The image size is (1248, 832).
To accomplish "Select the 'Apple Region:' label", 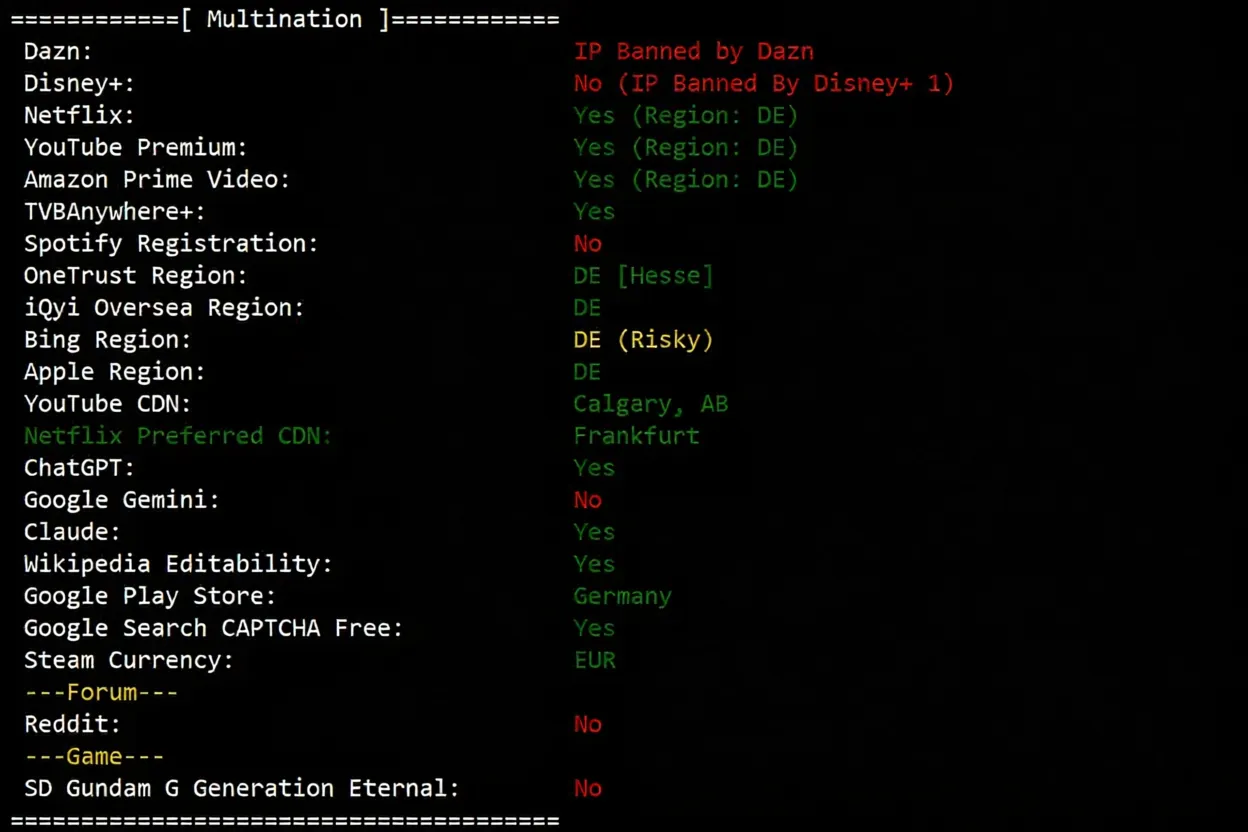I will 114,371.
